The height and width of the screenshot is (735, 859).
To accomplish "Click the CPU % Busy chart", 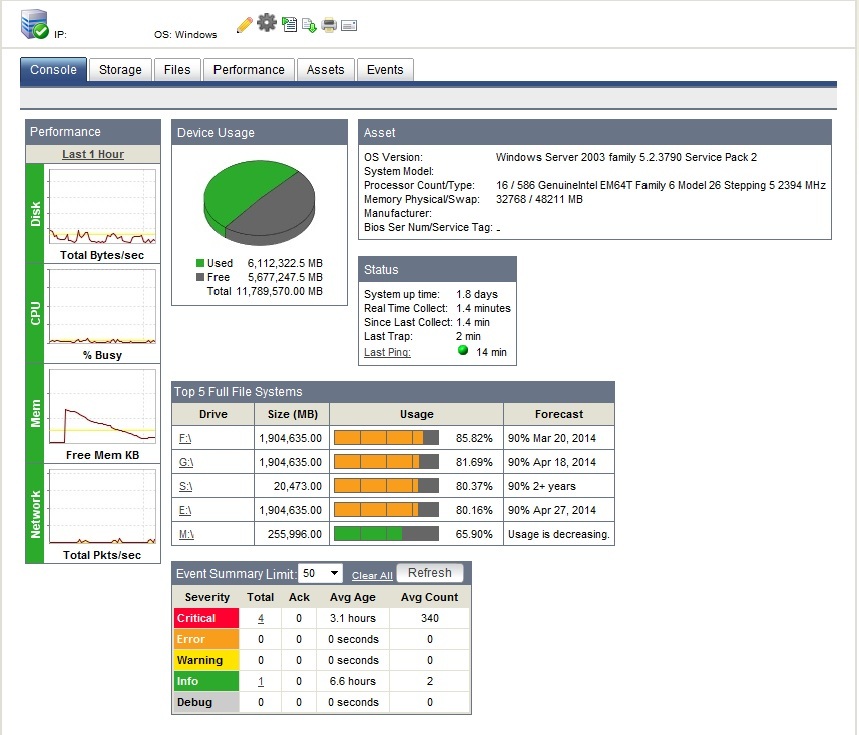I will 102,307.
